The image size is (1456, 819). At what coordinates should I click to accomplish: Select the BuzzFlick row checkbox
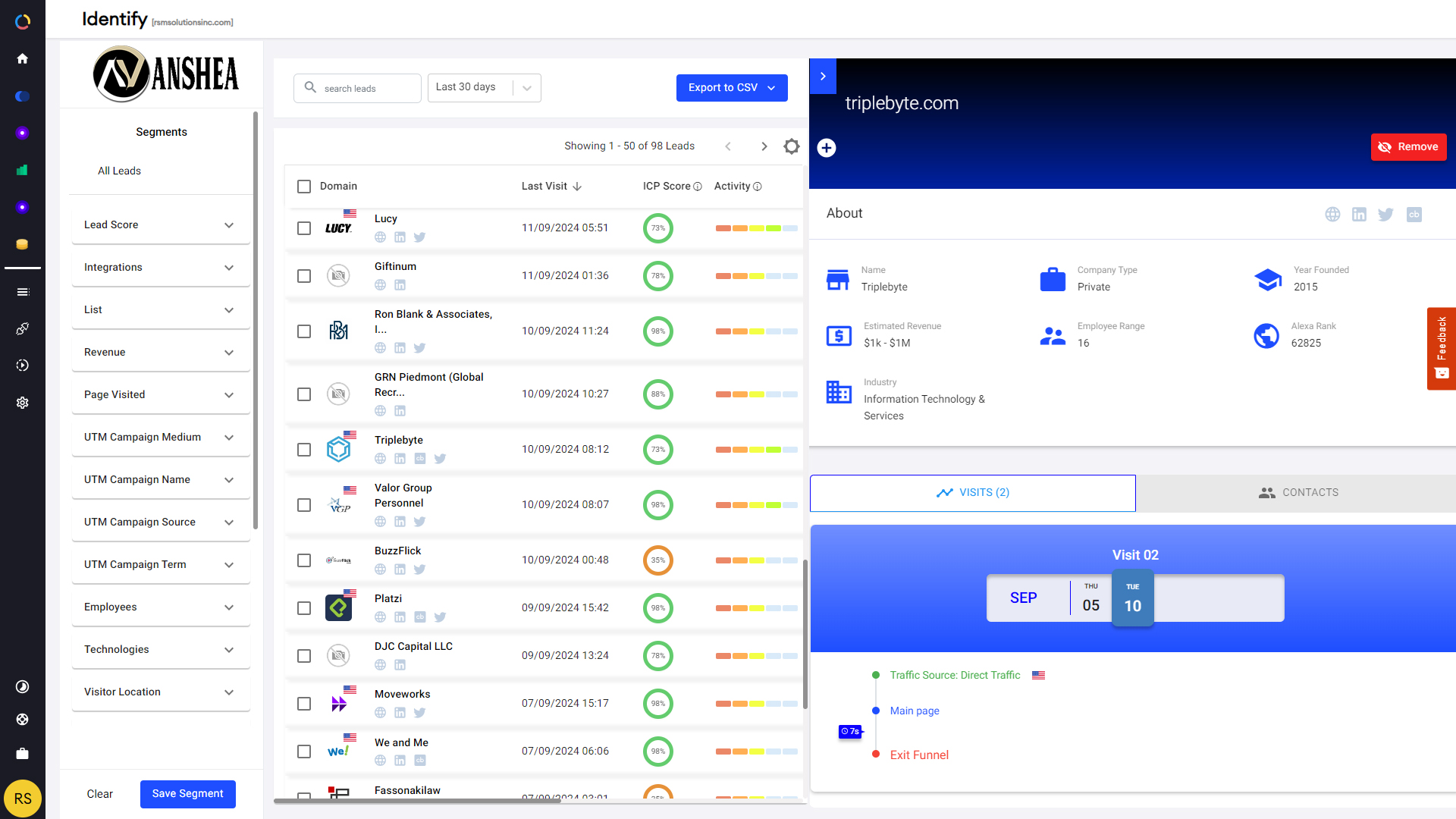click(304, 560)
